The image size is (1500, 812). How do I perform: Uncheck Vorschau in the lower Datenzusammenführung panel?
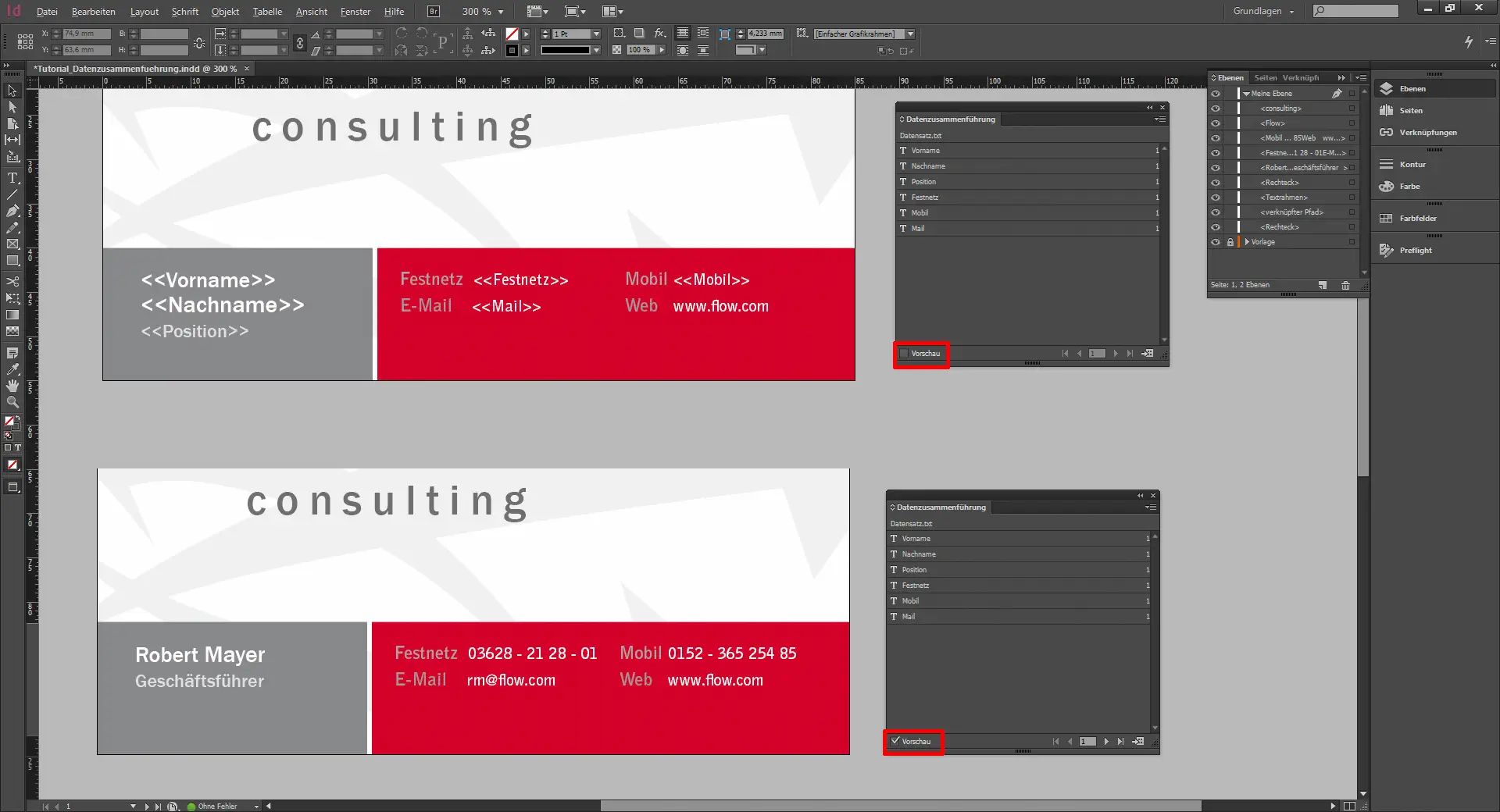pyautogui.click(x=895, y=741)
